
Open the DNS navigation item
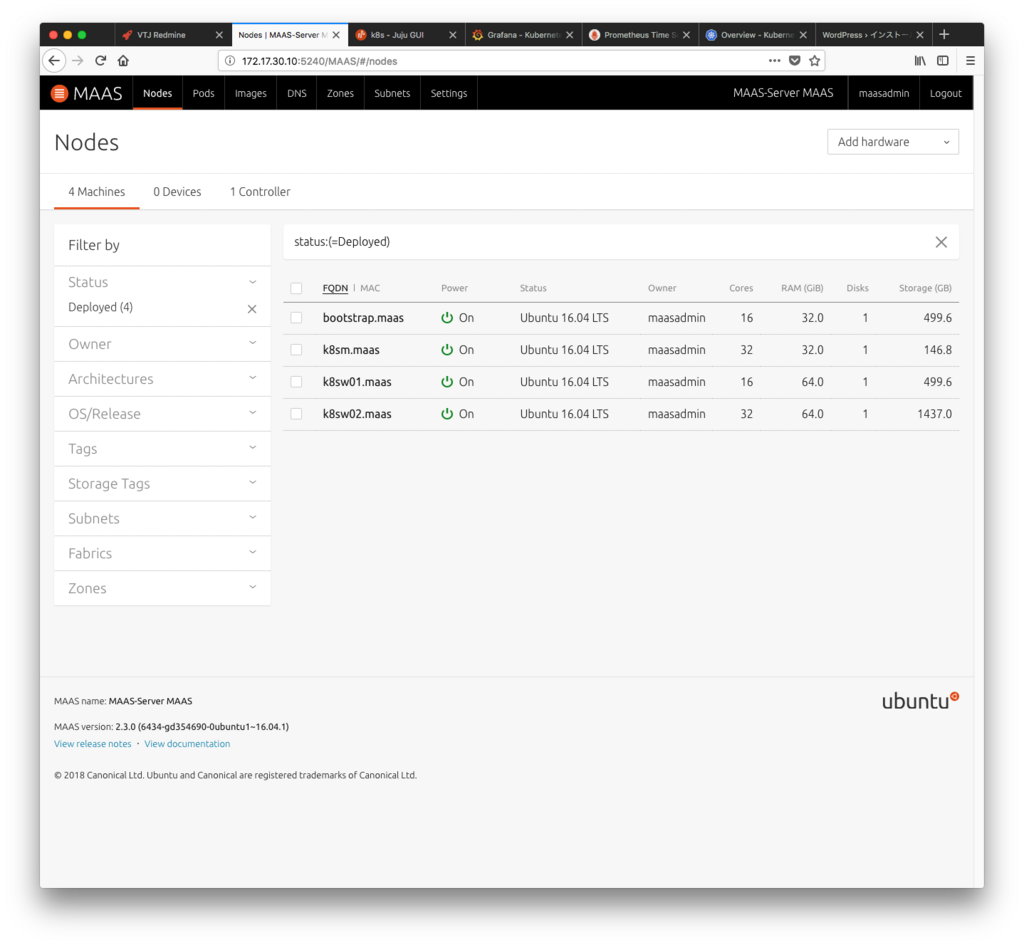point(296,93)
